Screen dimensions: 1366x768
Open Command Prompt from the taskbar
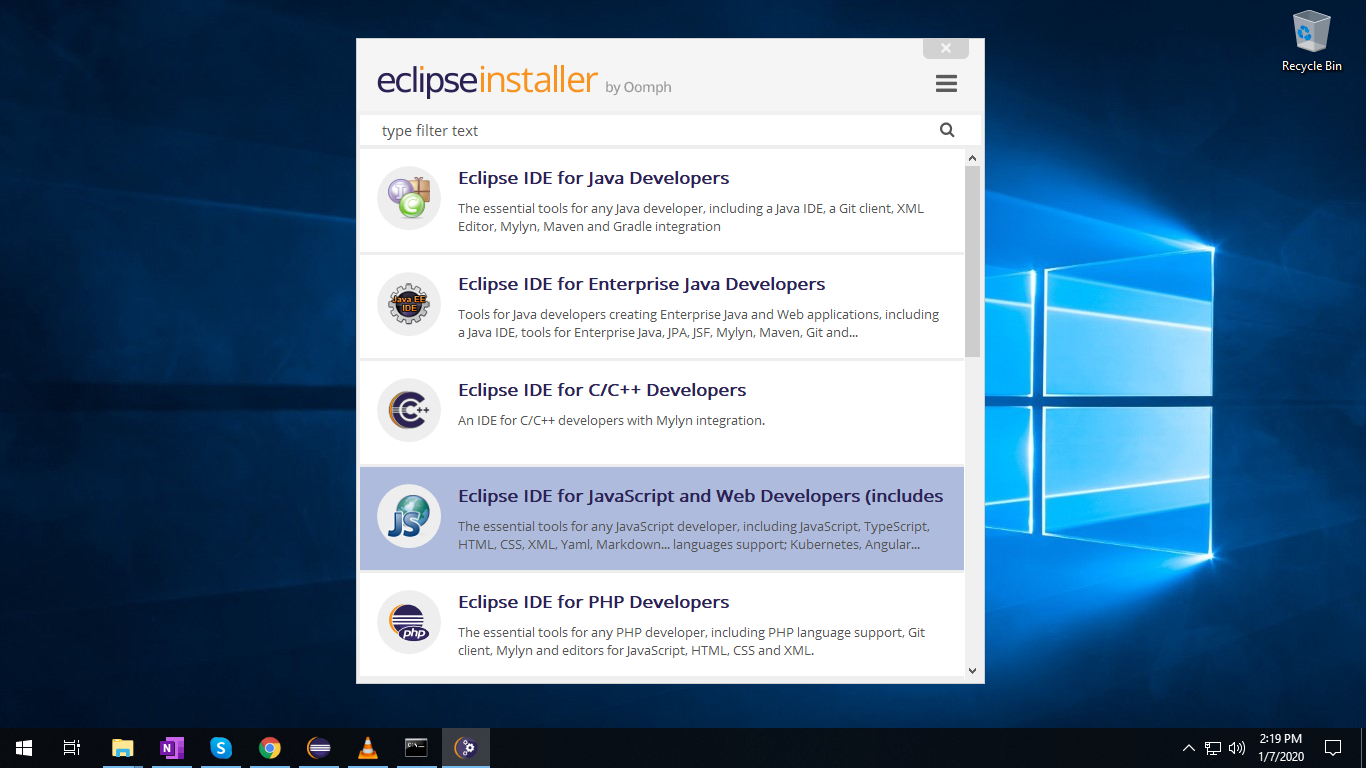[416, 747]
